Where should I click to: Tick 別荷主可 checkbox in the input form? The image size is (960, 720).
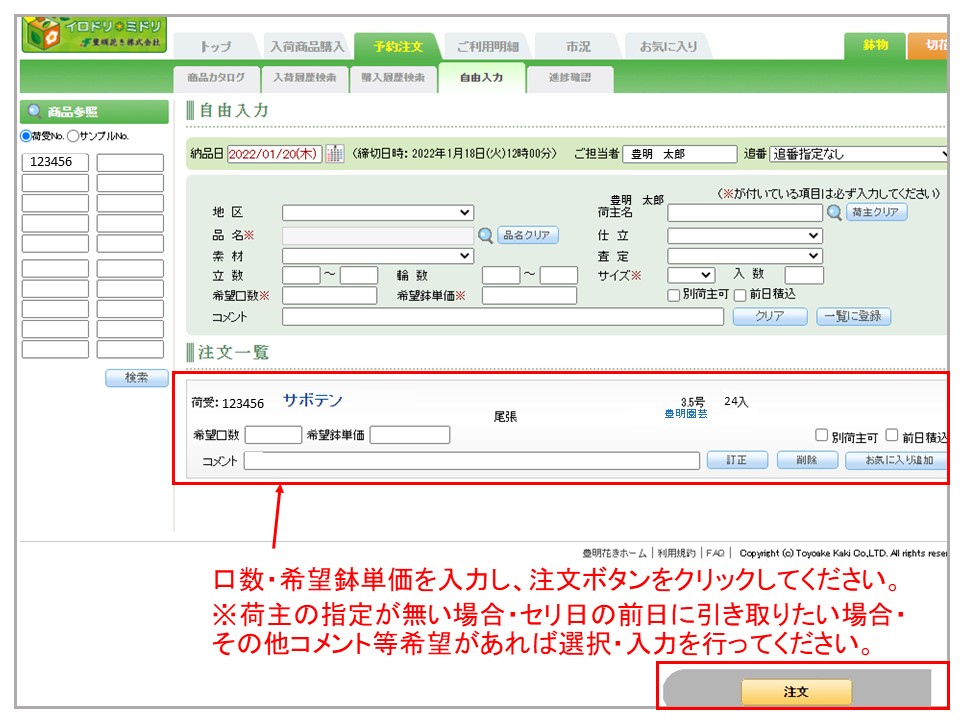673,295
